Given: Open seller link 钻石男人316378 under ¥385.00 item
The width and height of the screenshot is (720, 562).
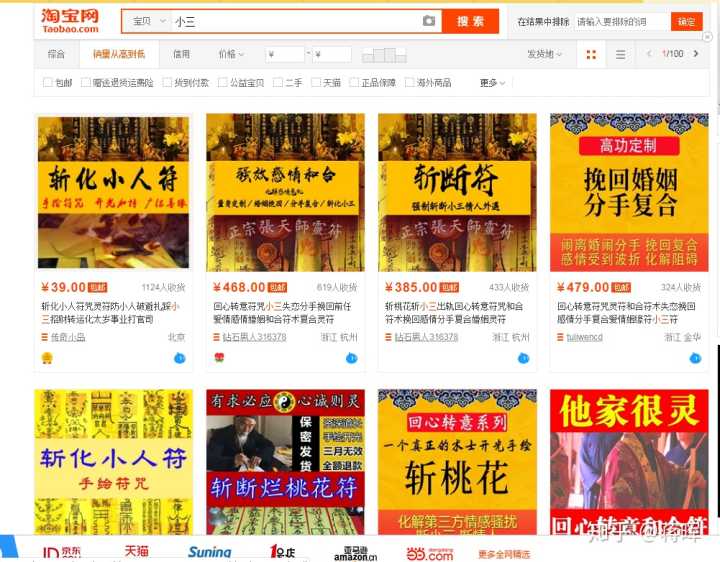Looking at the screenshot, I should pyautogui.click(x=426, y=337).
